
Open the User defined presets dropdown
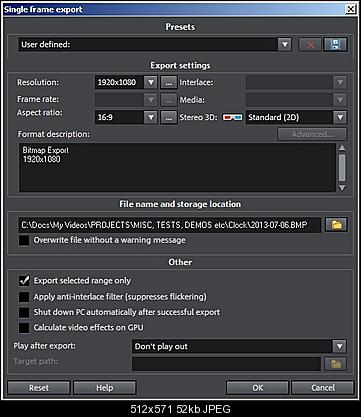[x=284, y=44]
